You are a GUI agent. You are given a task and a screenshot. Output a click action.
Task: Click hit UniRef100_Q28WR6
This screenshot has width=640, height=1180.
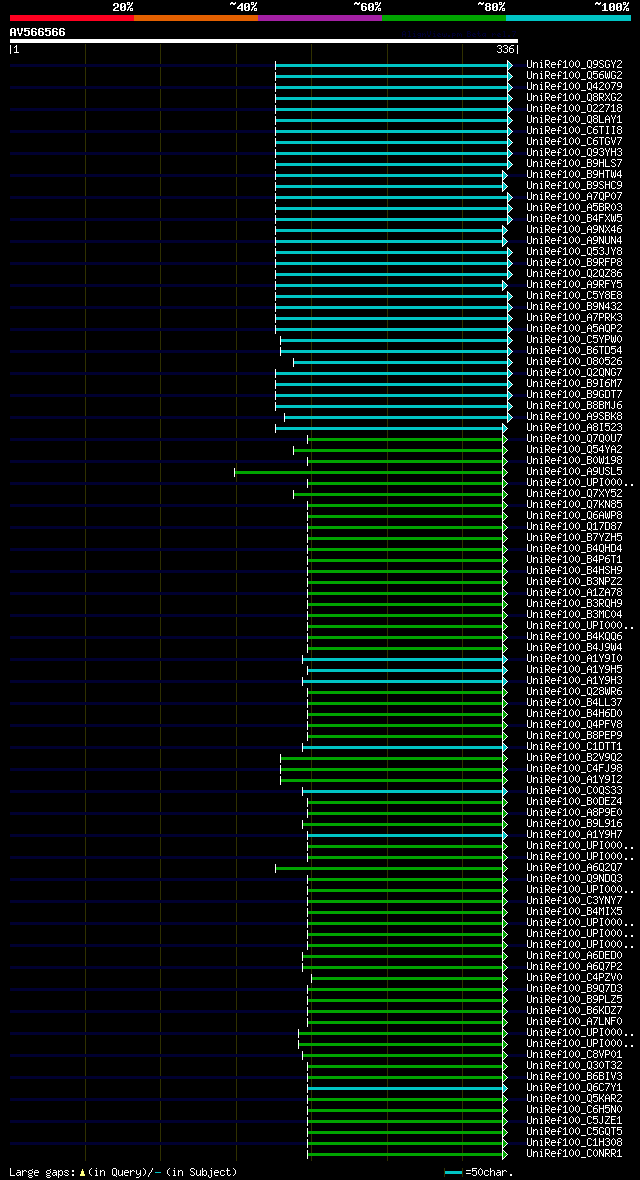pos(574,691)
